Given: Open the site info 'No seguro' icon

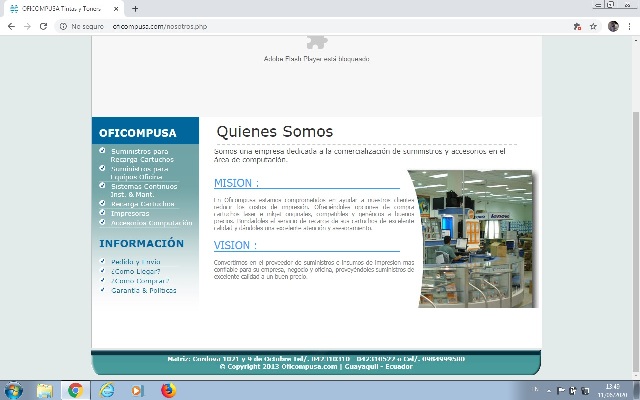Looking at the screenshot, I should tap(63, 27).
